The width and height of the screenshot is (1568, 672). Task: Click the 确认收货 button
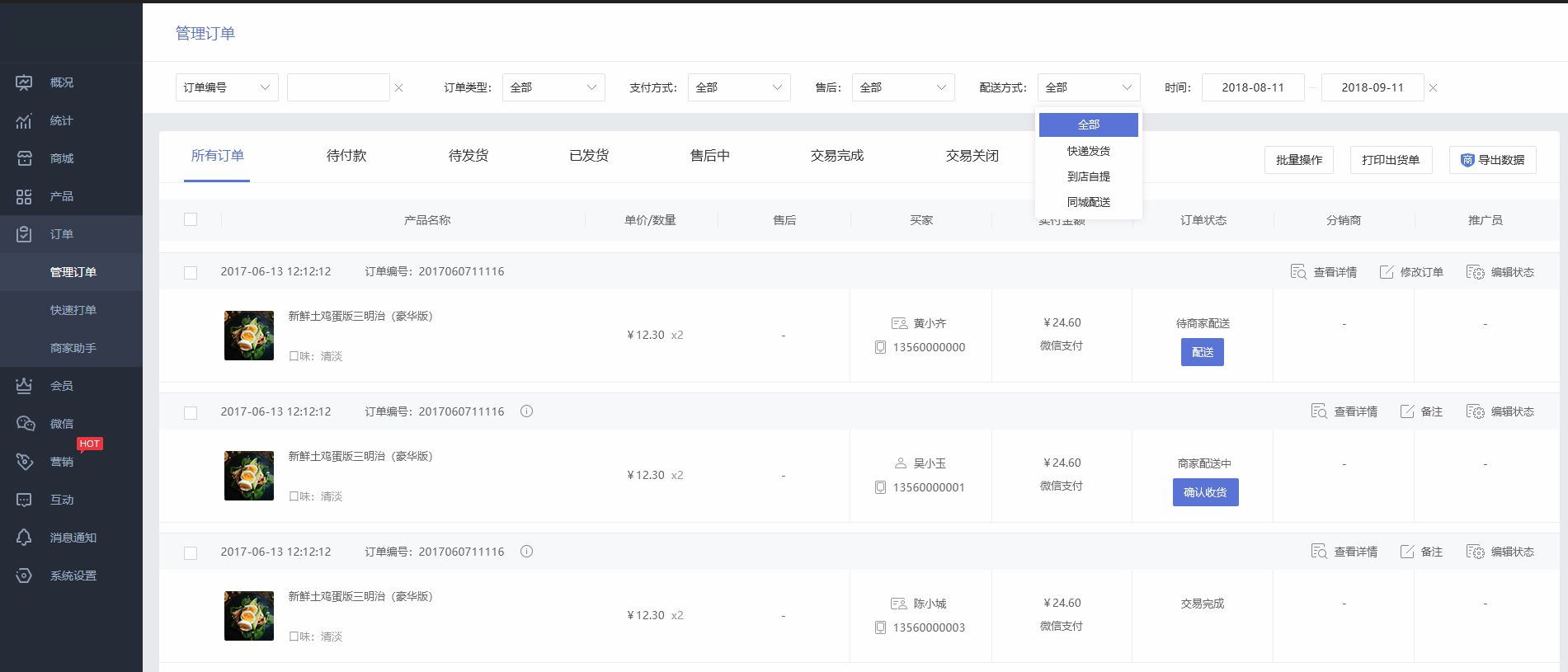pos(1205,492)
